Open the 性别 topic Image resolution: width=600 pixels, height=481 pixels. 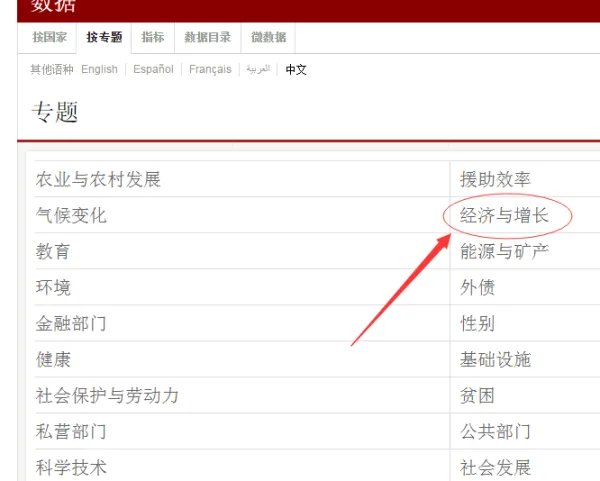click(x=478, y=323)
